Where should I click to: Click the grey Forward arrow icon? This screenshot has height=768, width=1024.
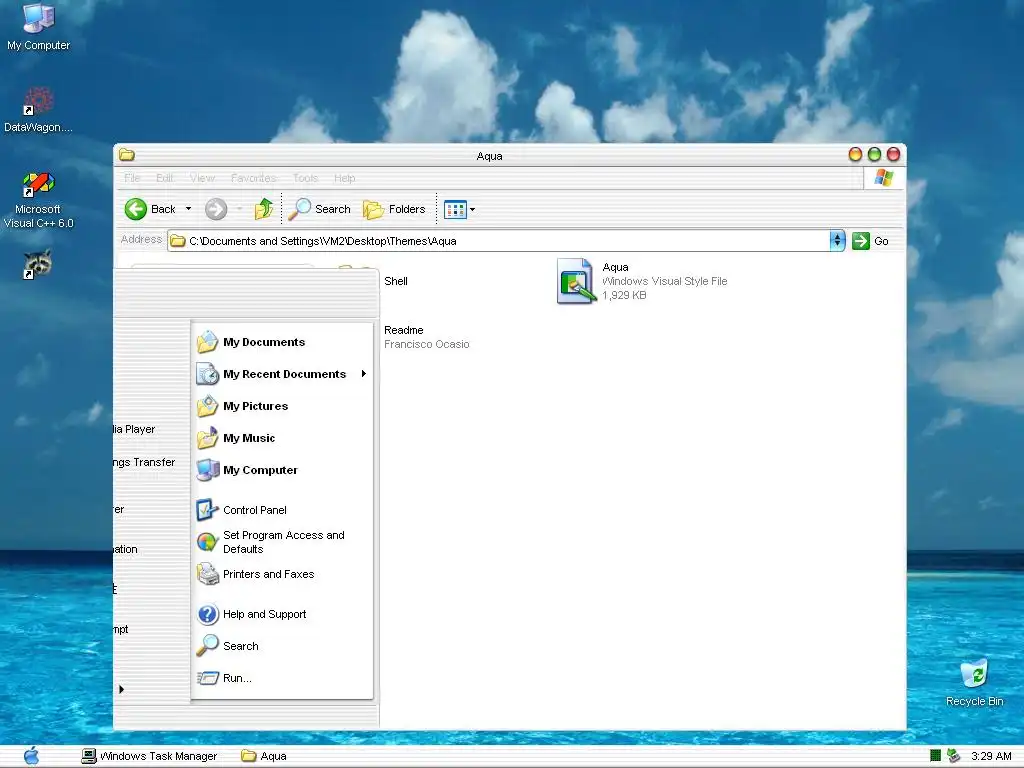point(216,209)
